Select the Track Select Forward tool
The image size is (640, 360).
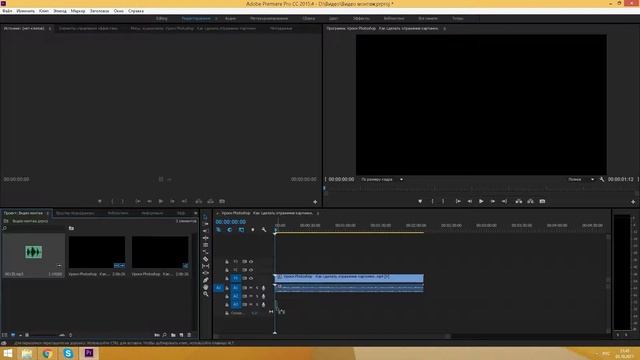point(205,224)
